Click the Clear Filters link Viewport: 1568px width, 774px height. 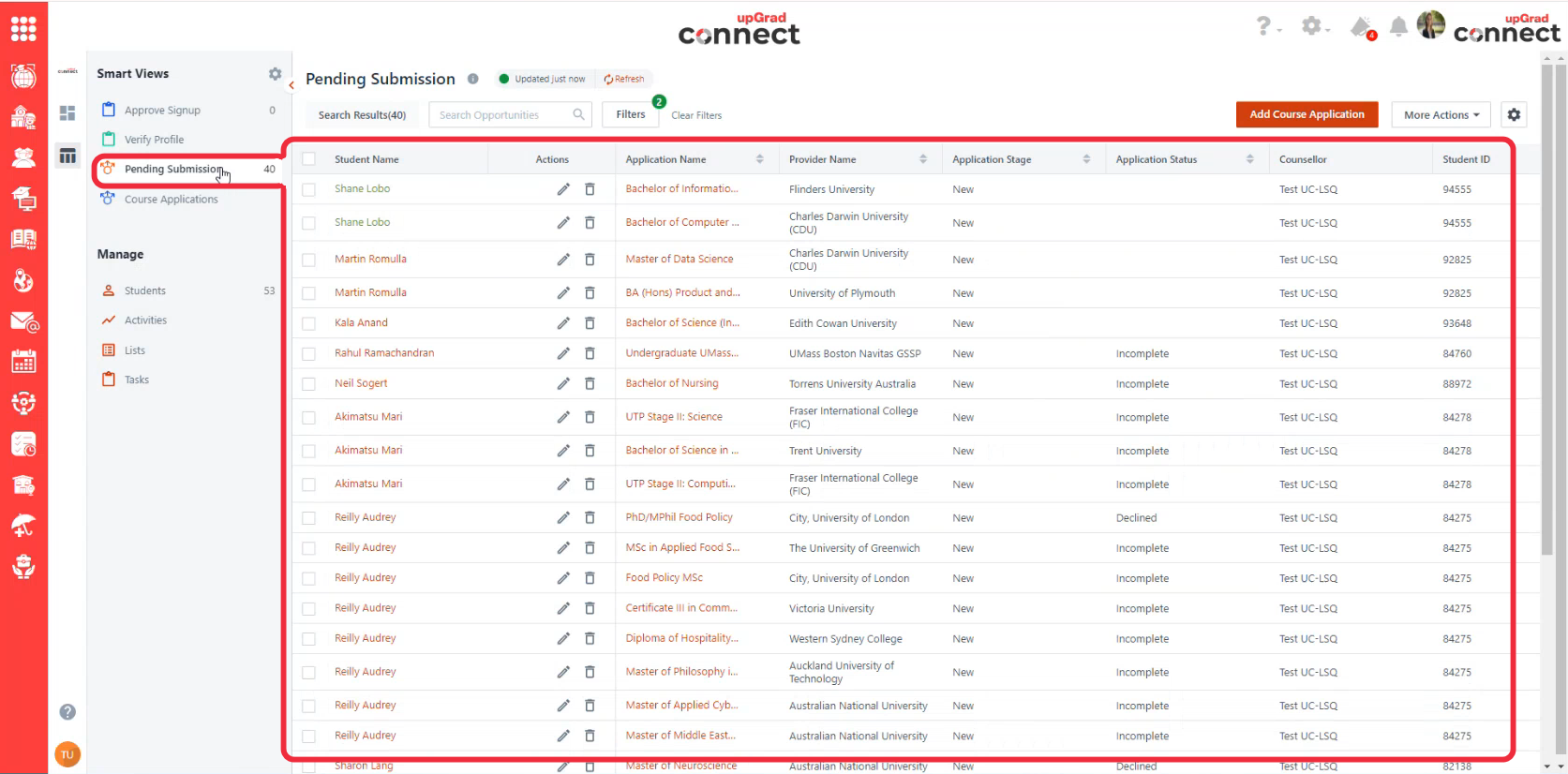point(696,116)
